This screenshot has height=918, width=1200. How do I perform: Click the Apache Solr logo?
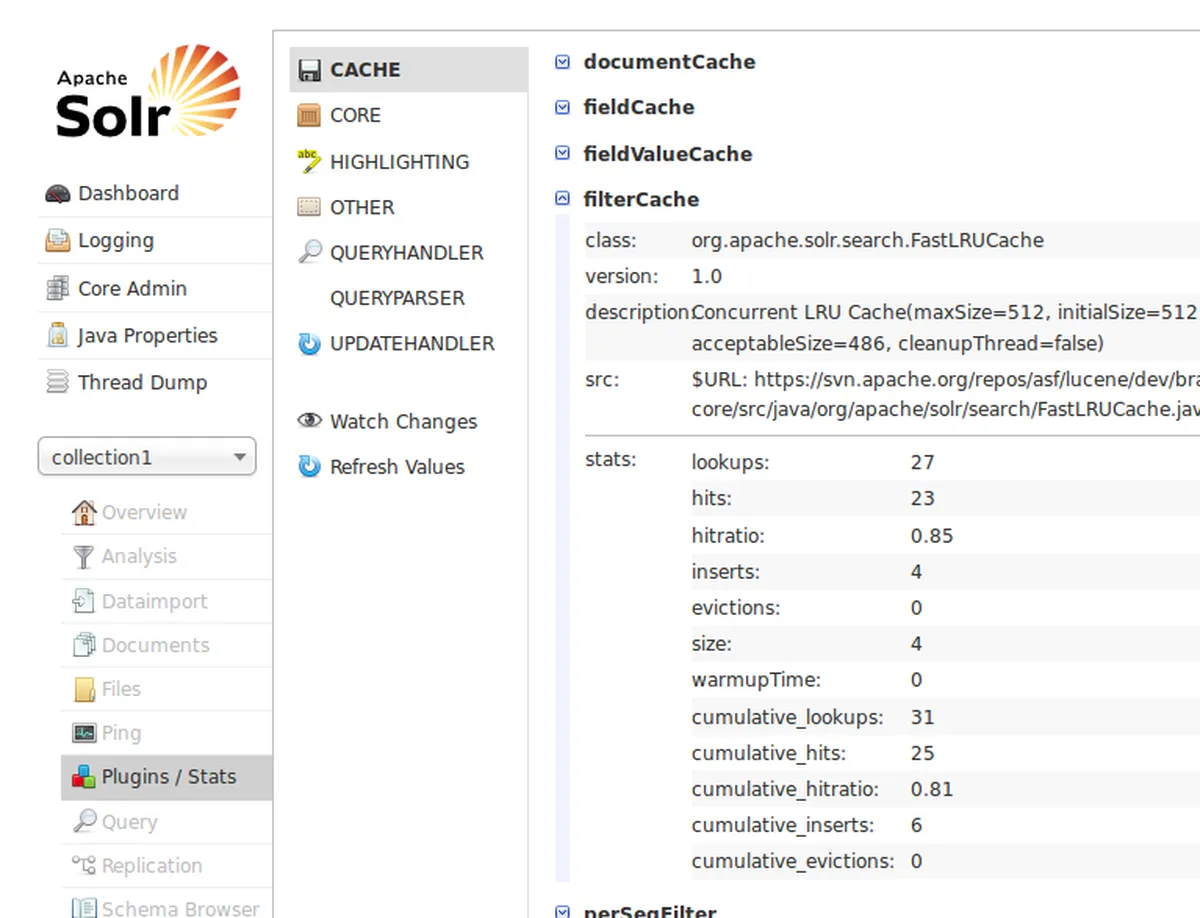[148, 91]
